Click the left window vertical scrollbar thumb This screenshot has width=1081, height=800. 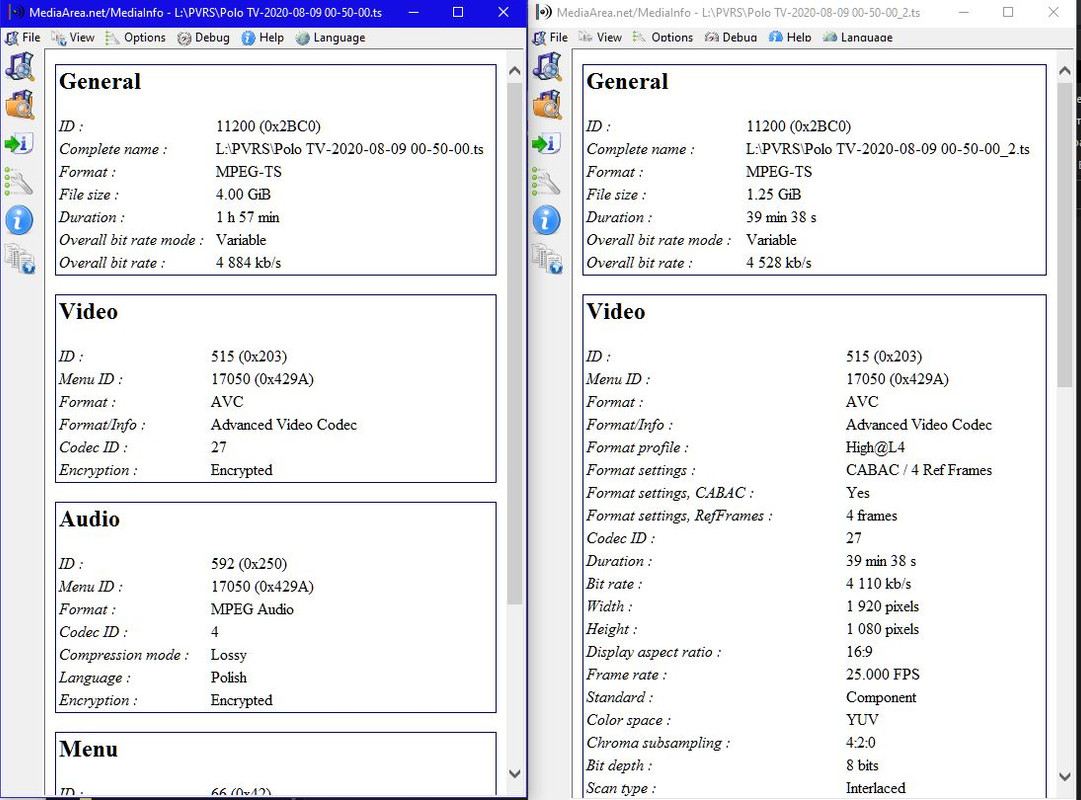coord(514,343)
